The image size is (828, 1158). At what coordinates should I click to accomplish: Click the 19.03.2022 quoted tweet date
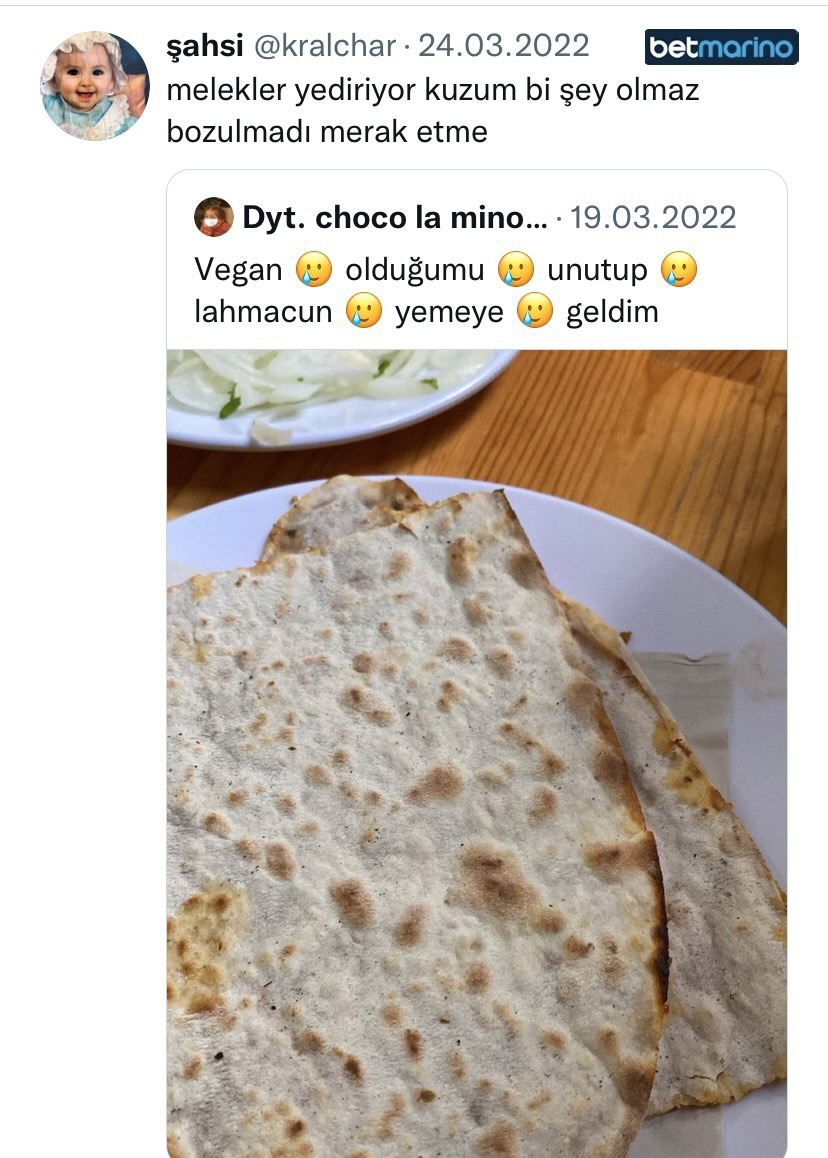point(653,218)
